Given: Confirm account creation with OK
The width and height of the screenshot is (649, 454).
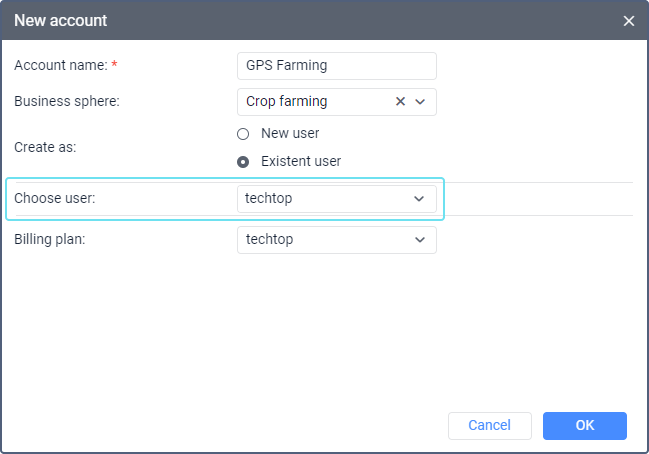Looking at the screenshot, I should point(585,426).
